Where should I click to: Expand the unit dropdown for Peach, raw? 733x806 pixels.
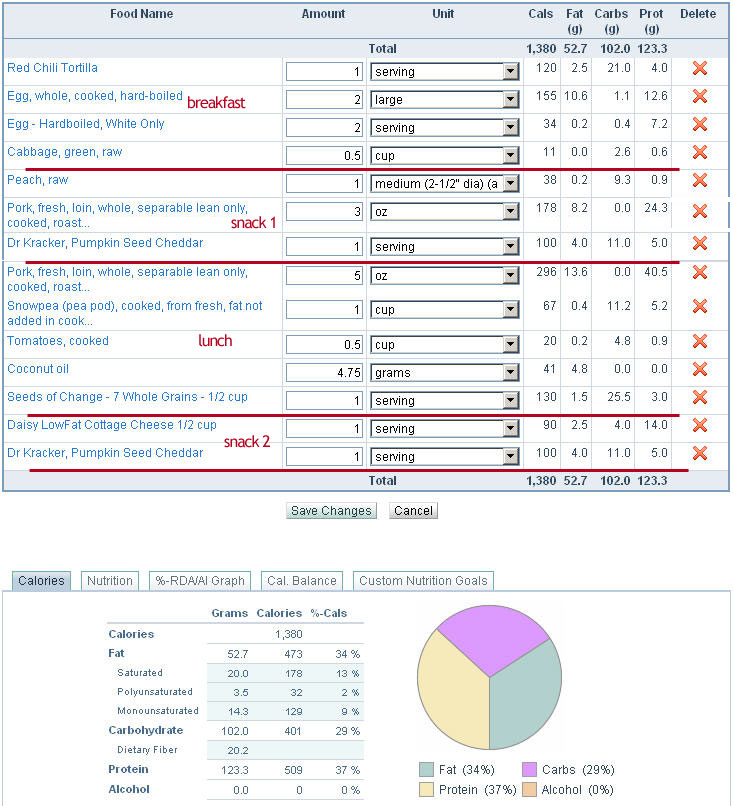(x=511, y=184)
